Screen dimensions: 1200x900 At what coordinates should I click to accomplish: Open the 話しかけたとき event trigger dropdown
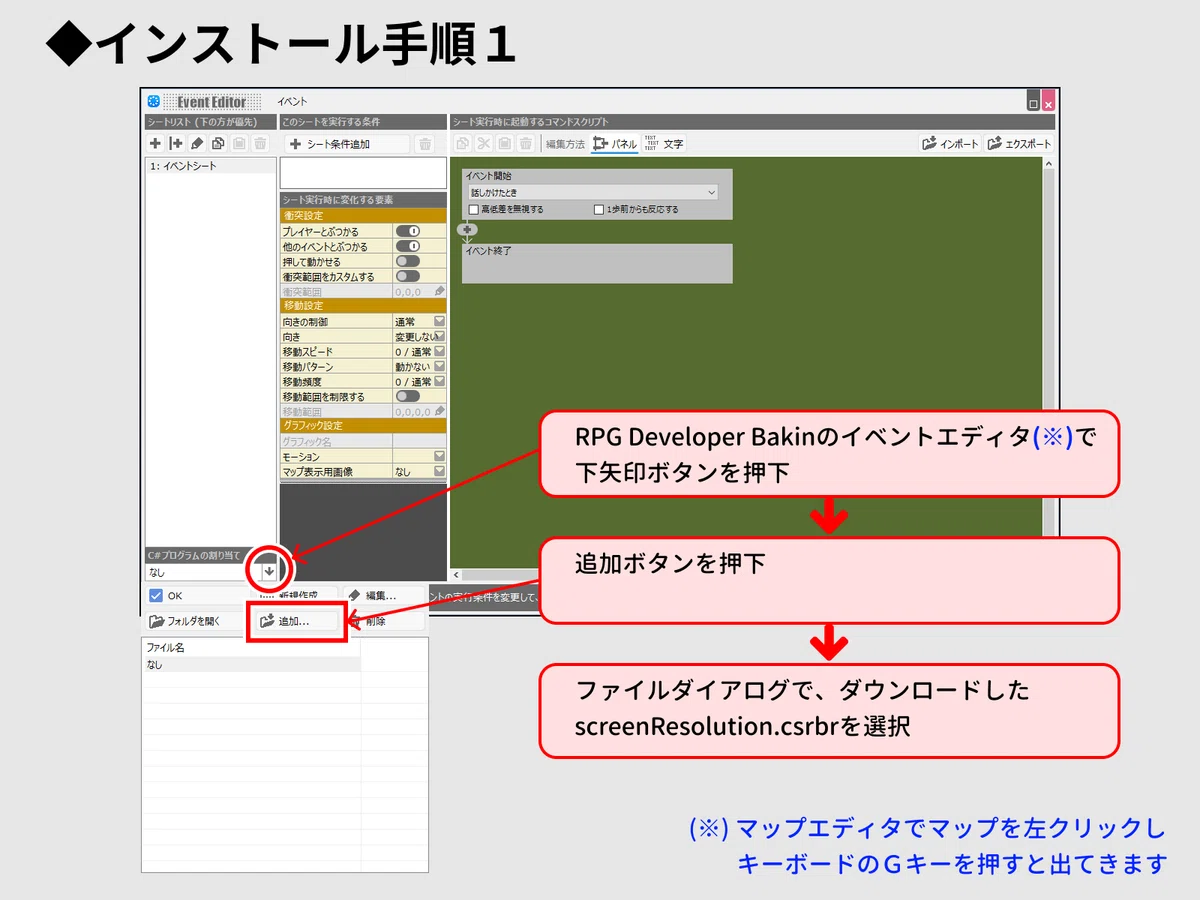[x=592, y=192]
